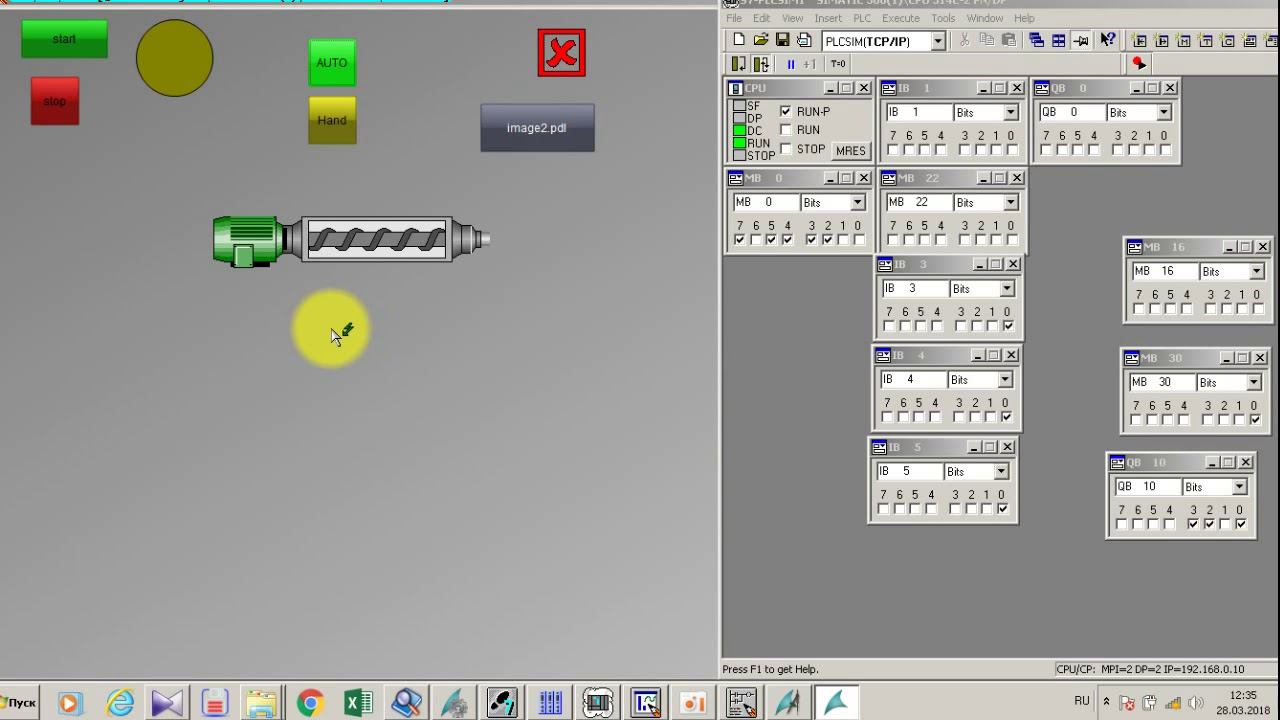Open the Execute menu
This screenshot has height=720, width=1280.
(x=901, y=18)
